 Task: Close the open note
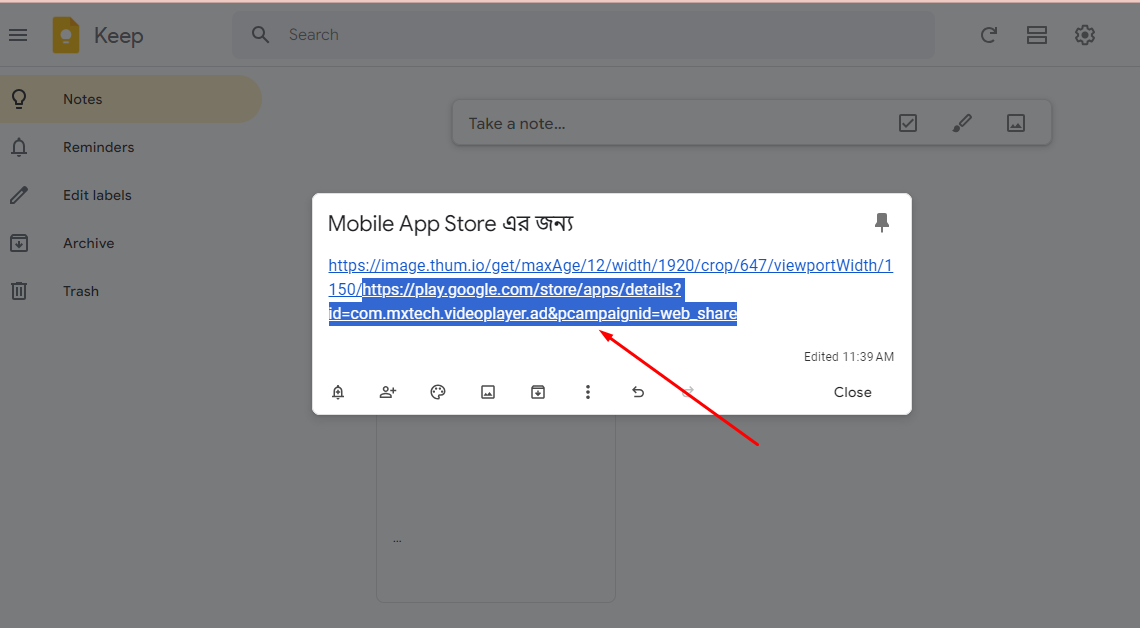[852, 391]
